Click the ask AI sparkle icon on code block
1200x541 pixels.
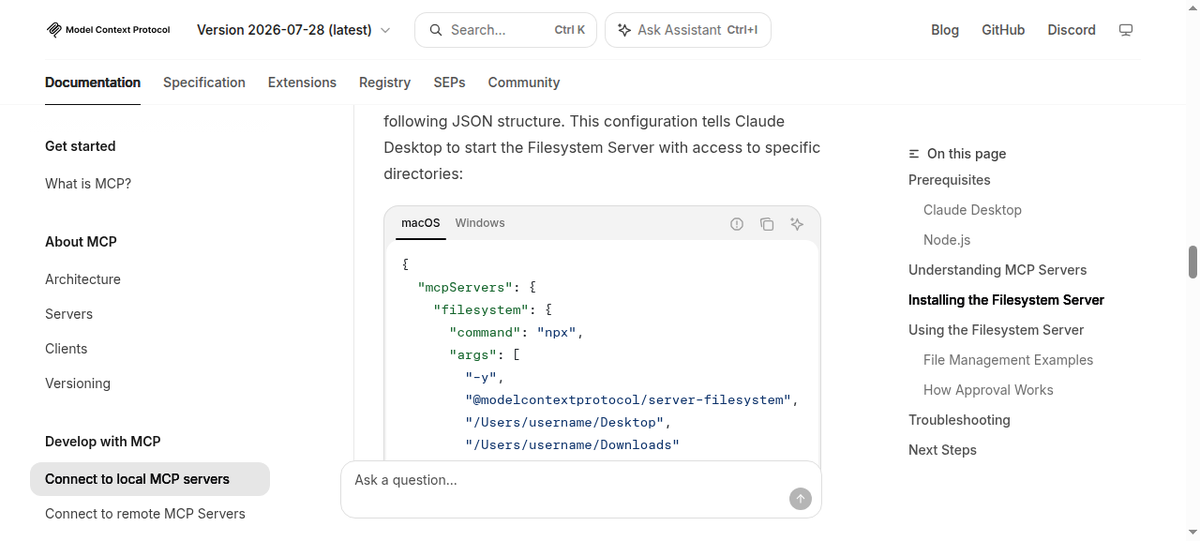[x=797, y=224]
